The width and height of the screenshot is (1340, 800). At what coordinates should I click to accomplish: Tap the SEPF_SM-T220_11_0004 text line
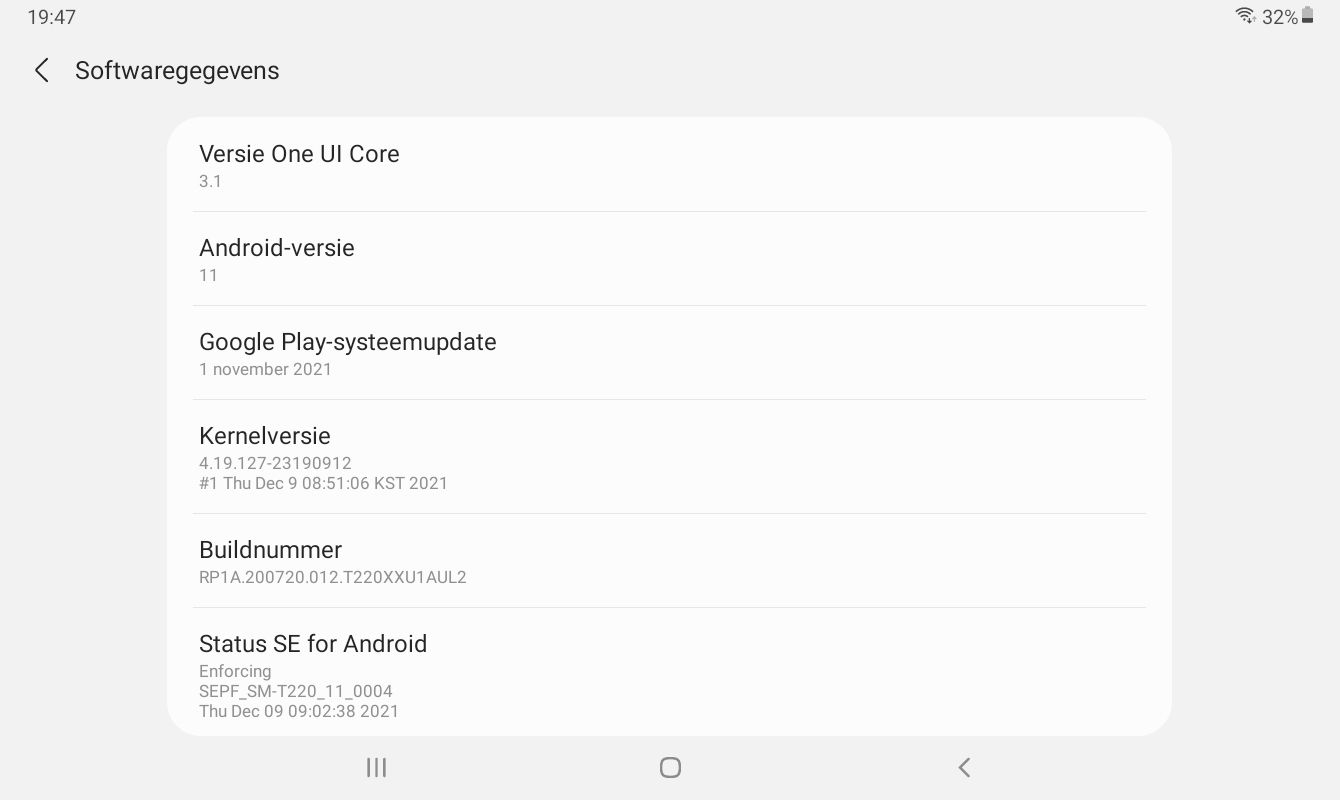[x=296, y=691]
